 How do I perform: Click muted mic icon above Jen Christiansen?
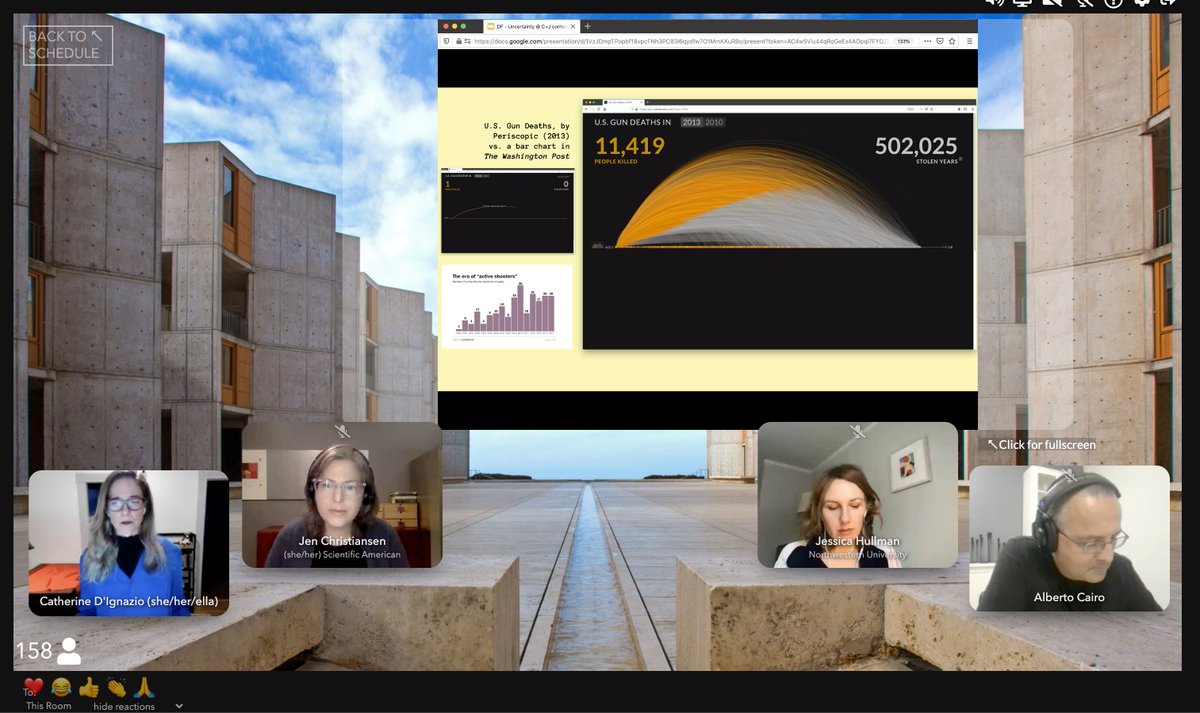click(342, 431)
